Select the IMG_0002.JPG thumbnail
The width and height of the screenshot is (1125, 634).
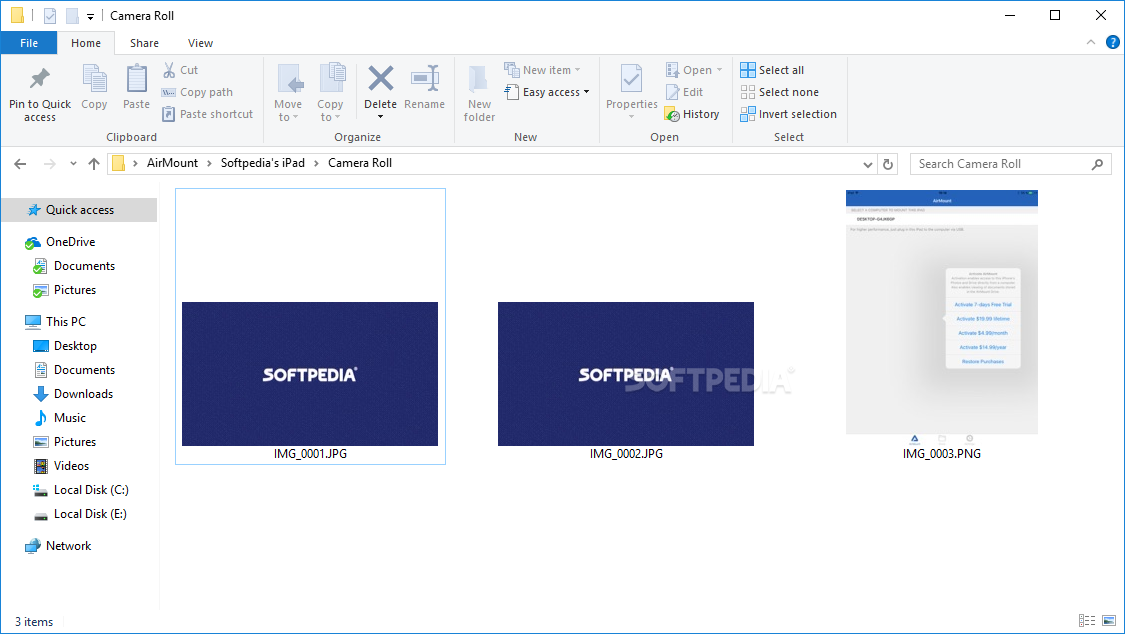pyautogui.click(x=626, y=374)
